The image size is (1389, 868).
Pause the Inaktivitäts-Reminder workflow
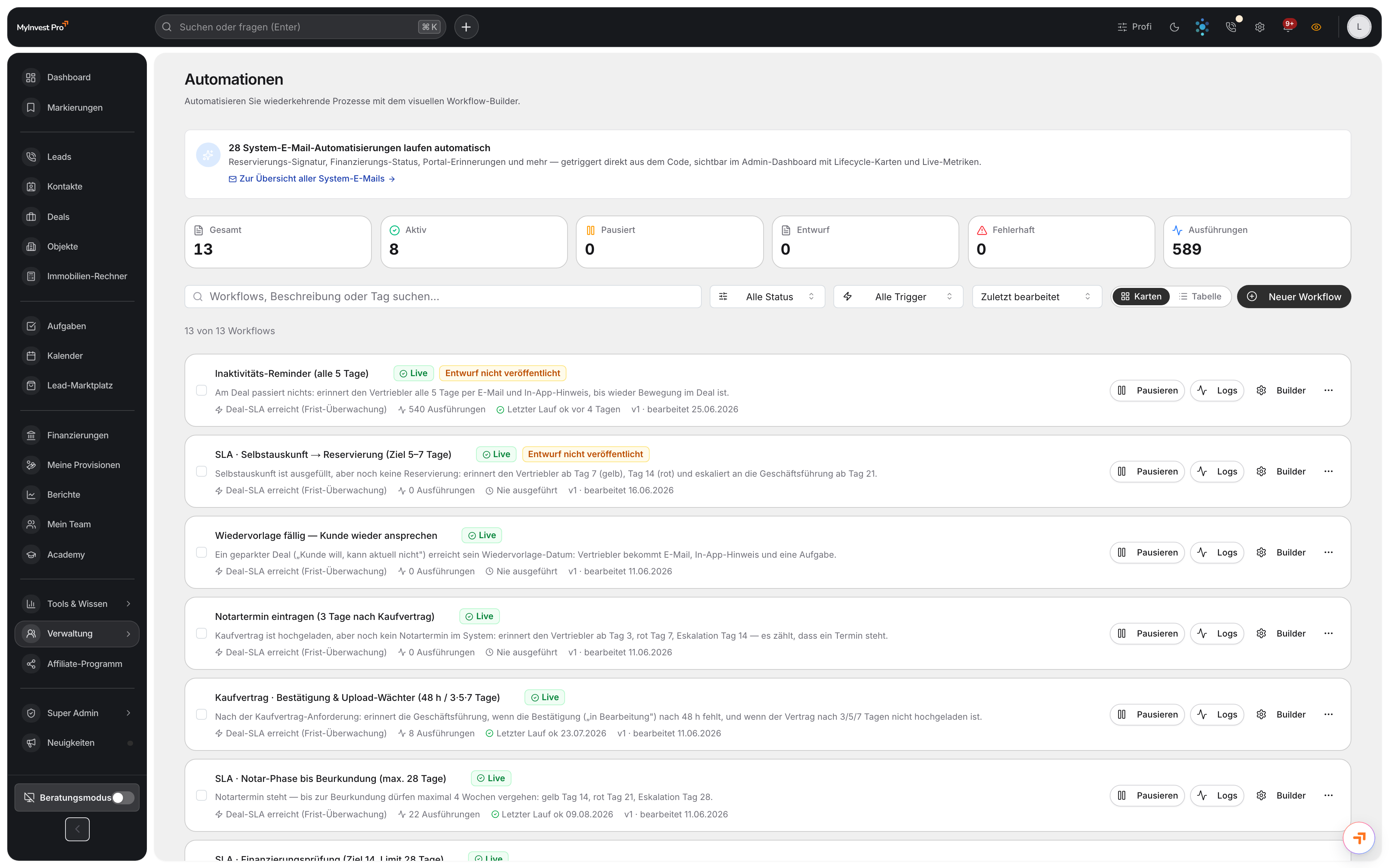[1147, 390]
